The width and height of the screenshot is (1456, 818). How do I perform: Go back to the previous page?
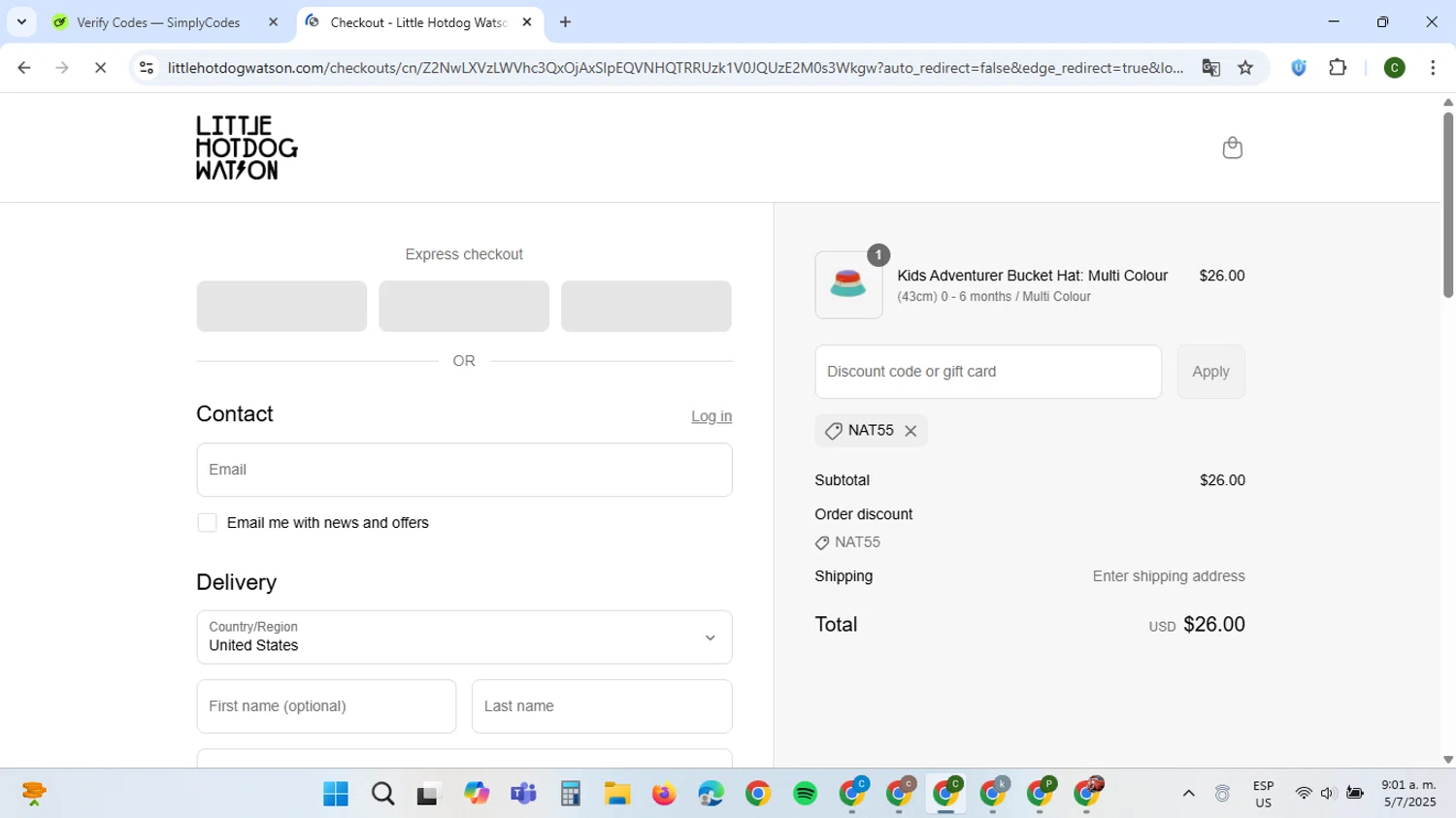click(23, 68)
